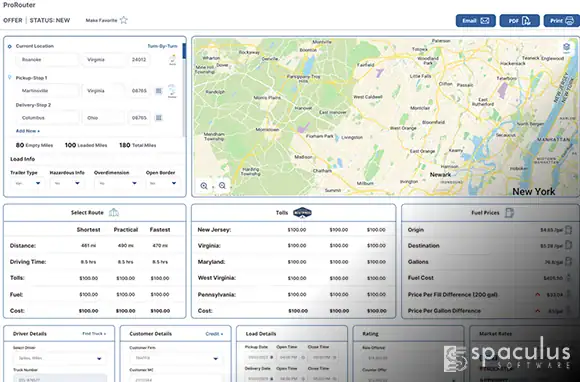The height and width of the screenshot is (382, 580).
Task: Open the Trailer Type dropdown
Action: 27,183
